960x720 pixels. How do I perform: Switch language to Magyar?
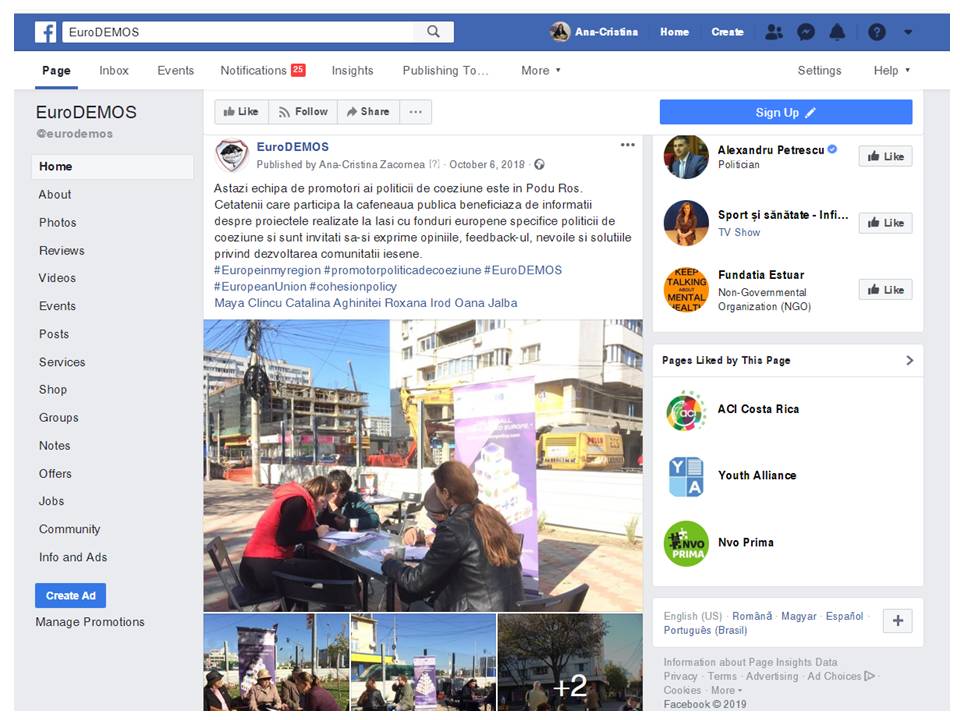click(x=798, y=616)
